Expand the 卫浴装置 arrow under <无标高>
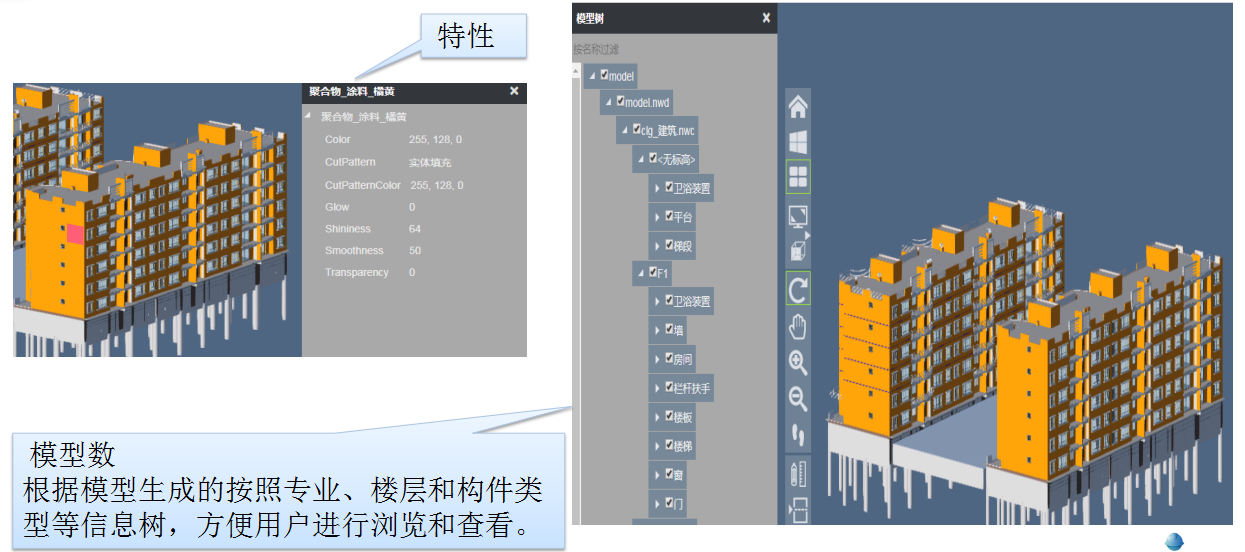1245x552 pixels. (x=657, y=188)
